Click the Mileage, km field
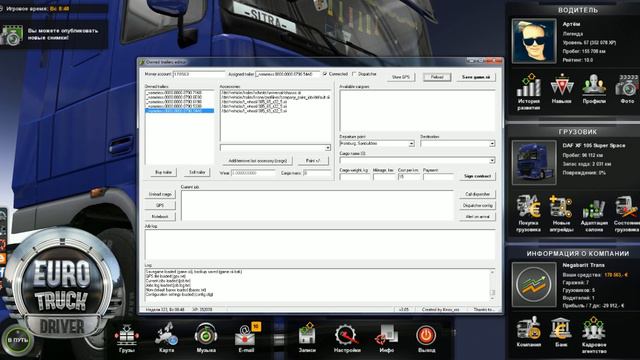 coord(384,177)
